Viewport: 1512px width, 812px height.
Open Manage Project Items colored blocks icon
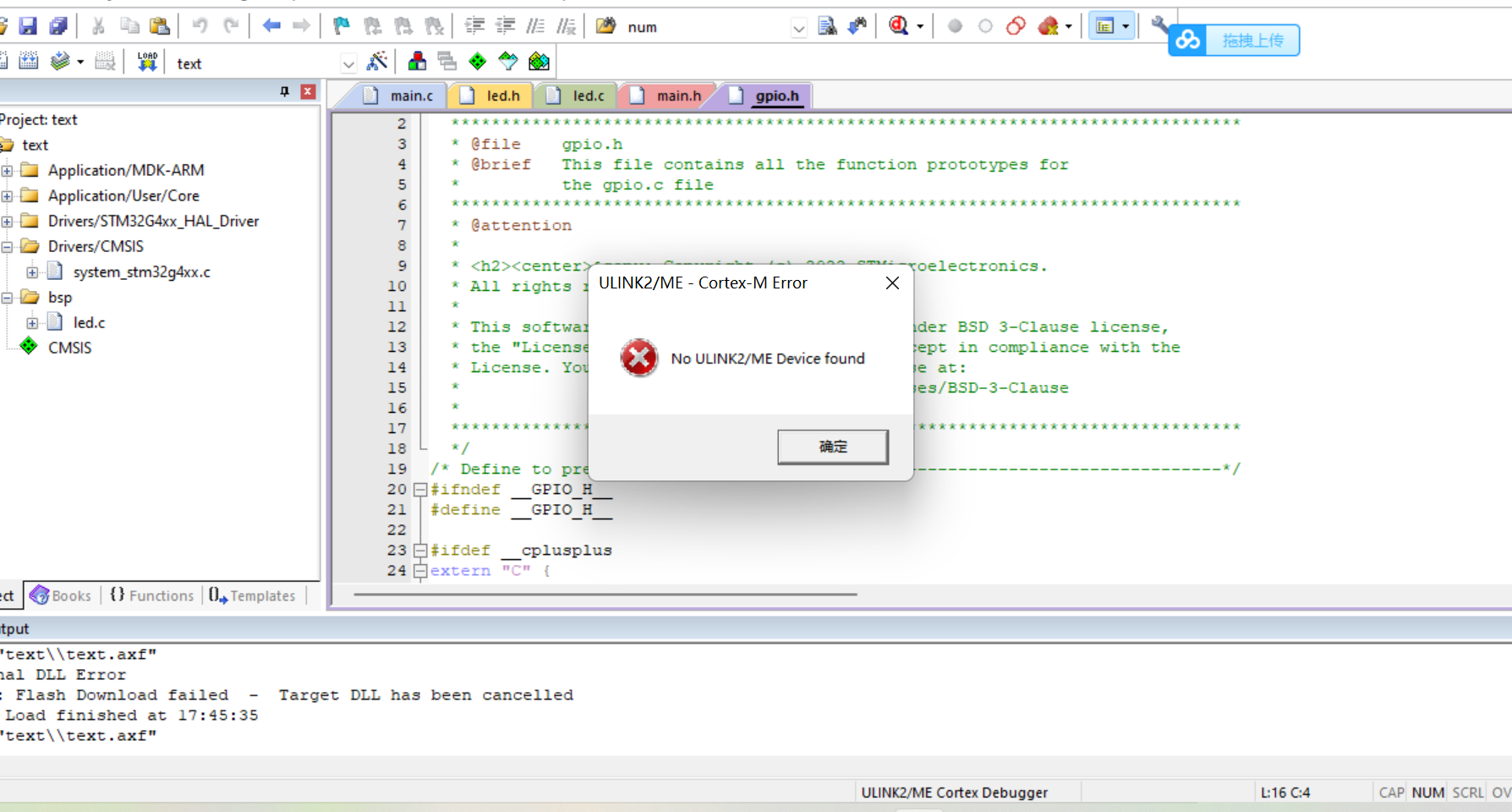417,61
